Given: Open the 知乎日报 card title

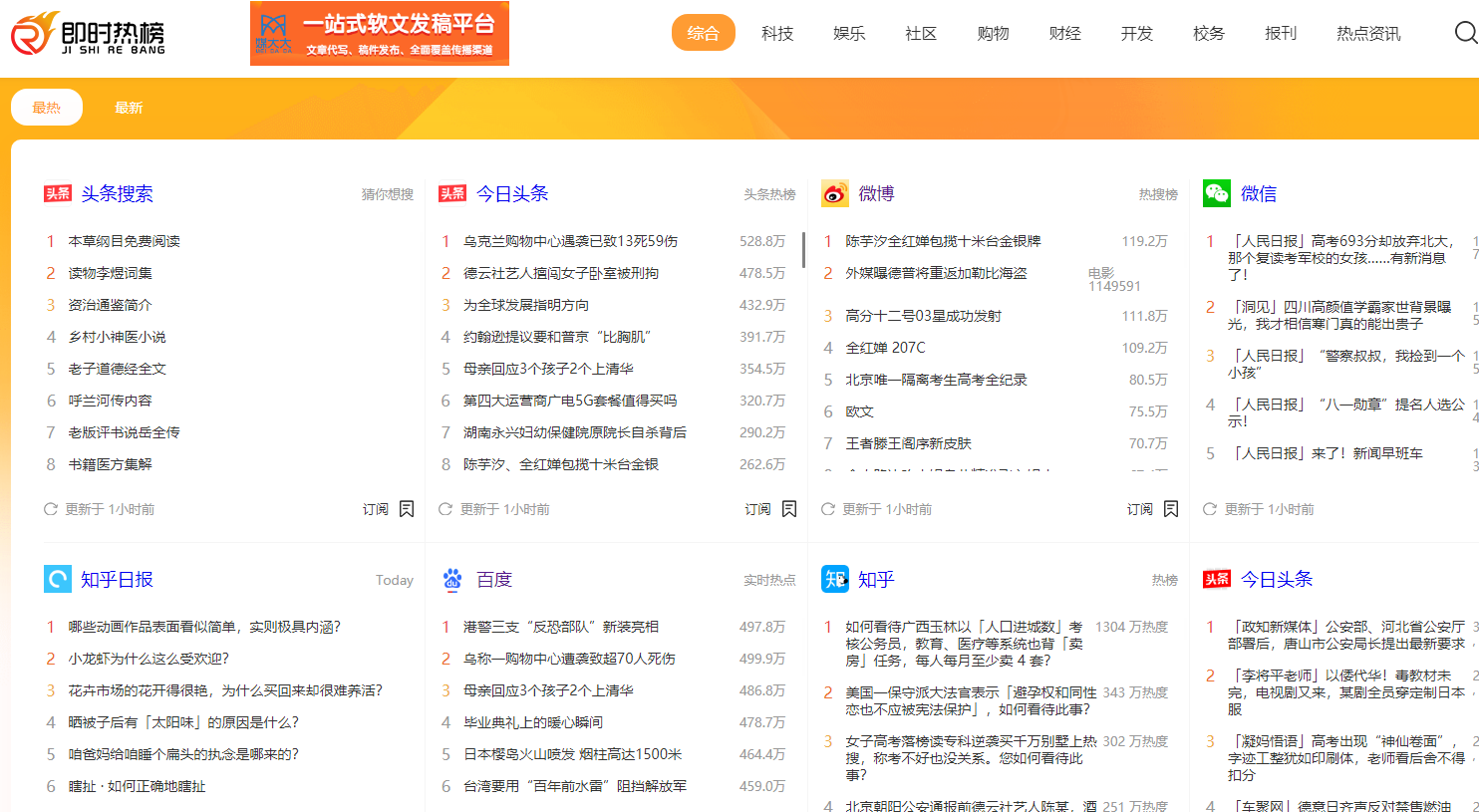Looking at the screenshot, I should click(x=118, y=579).
